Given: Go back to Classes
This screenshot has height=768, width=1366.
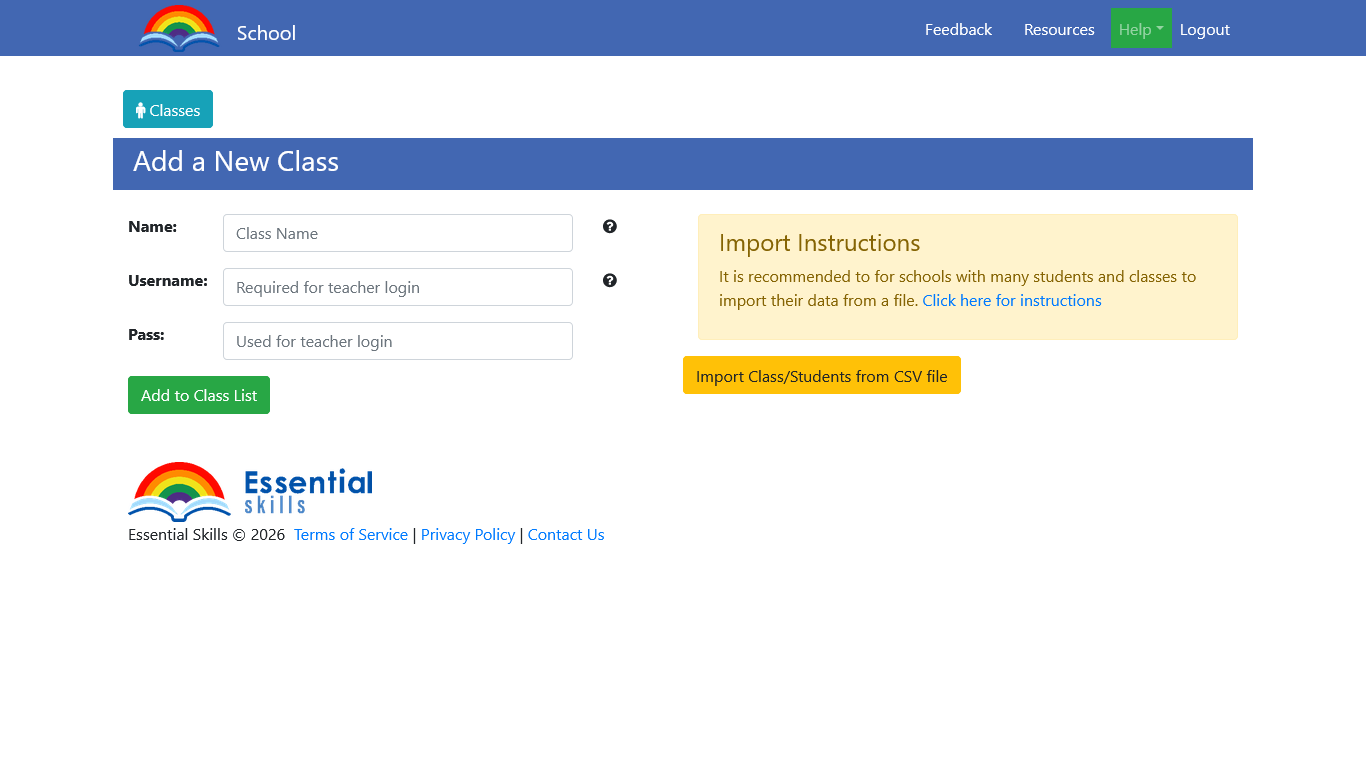Looking at the screenshot, I should (168, 109).
